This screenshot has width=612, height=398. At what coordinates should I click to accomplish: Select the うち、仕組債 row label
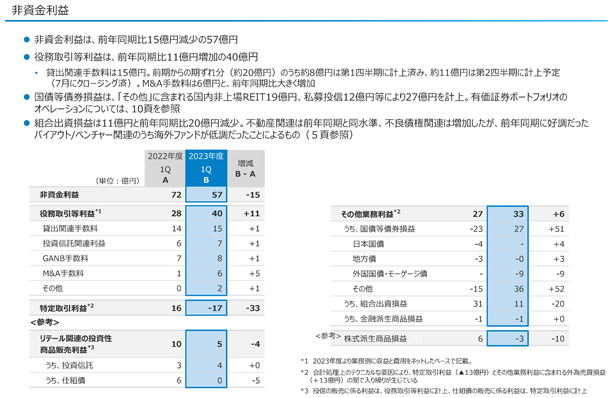pos(66,380)
